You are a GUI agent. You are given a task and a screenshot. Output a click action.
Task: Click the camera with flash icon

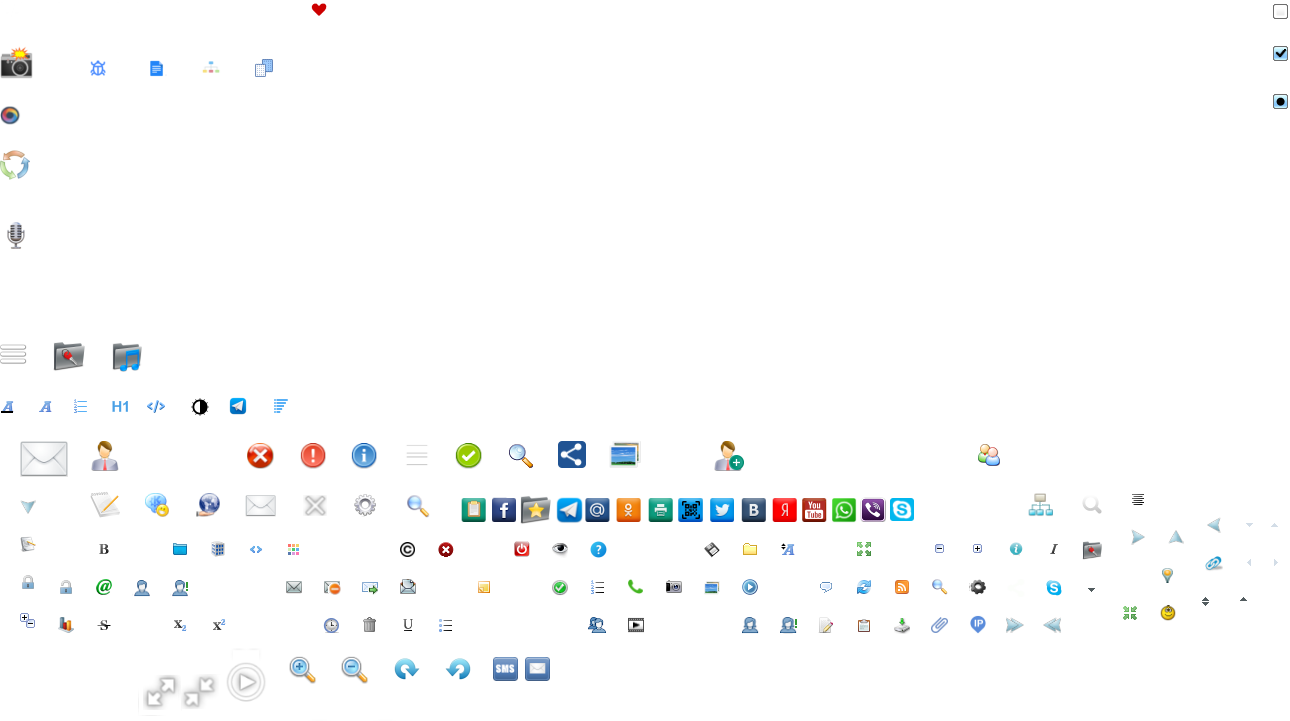(16, 63)
